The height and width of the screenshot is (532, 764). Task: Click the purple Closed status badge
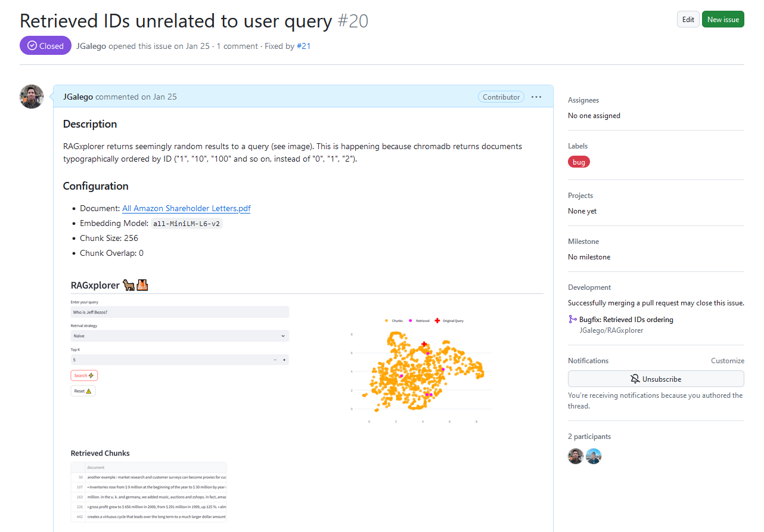click(x=45, y=46)
